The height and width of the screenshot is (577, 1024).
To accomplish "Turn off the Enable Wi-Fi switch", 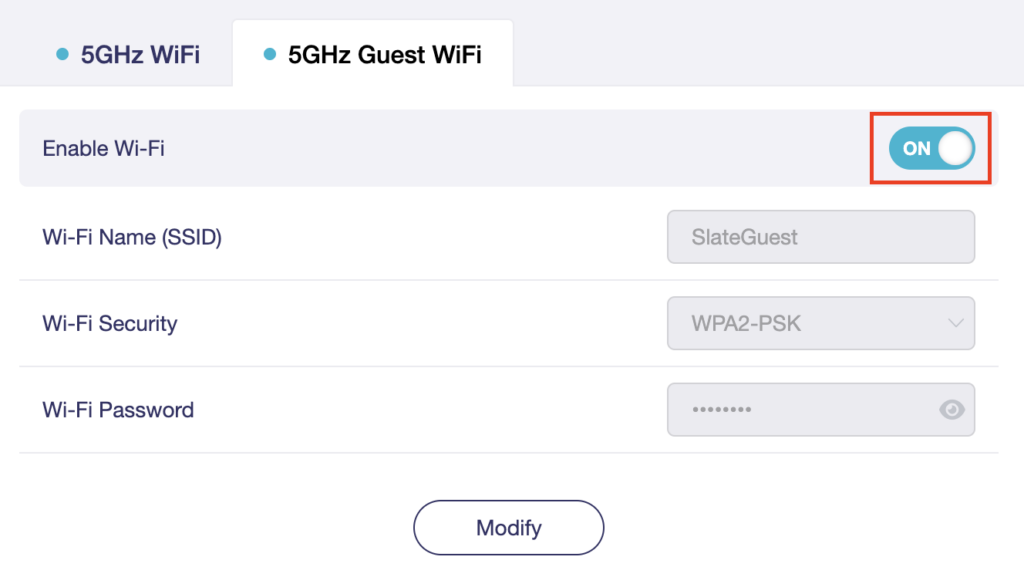I will 932,148.
